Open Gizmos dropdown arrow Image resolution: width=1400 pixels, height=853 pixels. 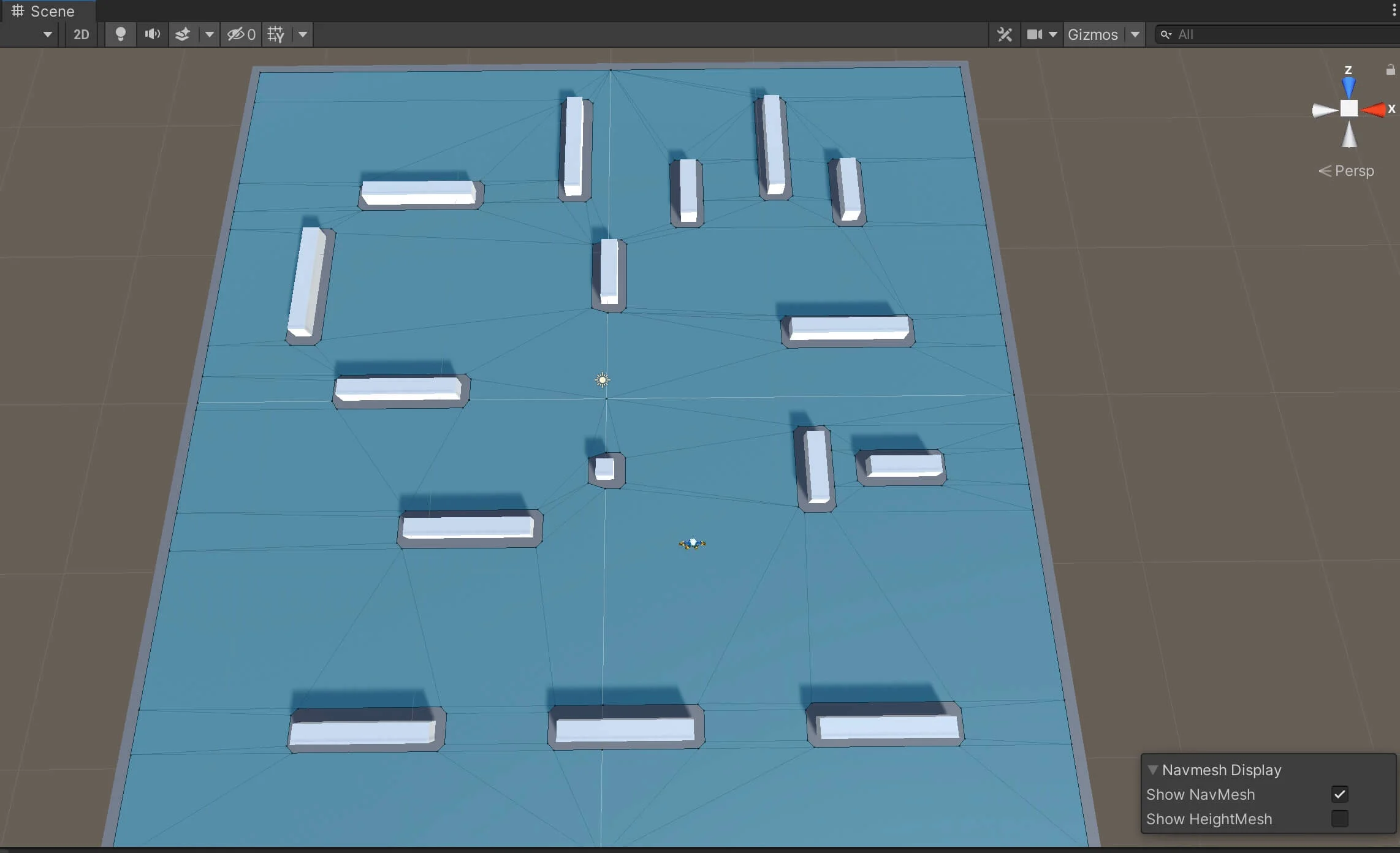pyautogui.click(x=1135, y=34)
